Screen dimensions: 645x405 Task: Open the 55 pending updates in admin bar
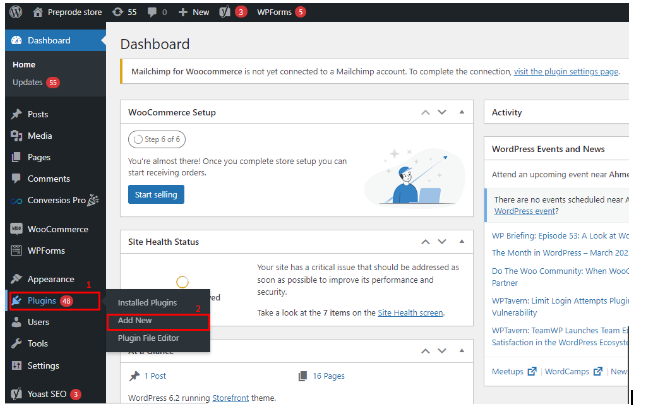[125, 12]
